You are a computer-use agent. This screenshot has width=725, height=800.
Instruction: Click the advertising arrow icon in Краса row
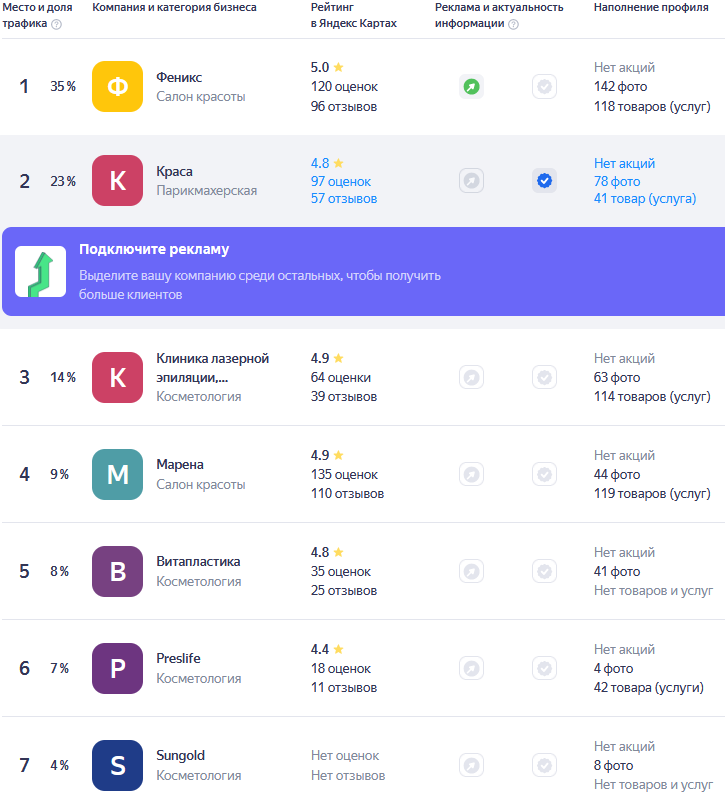[471, 181]
